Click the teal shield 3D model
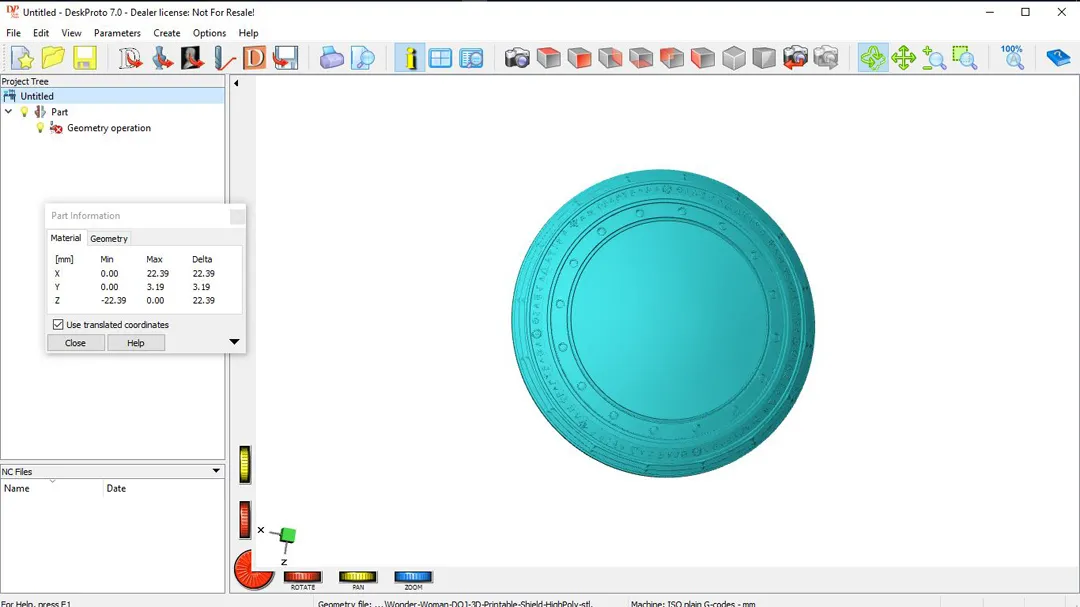 [663, 323]
